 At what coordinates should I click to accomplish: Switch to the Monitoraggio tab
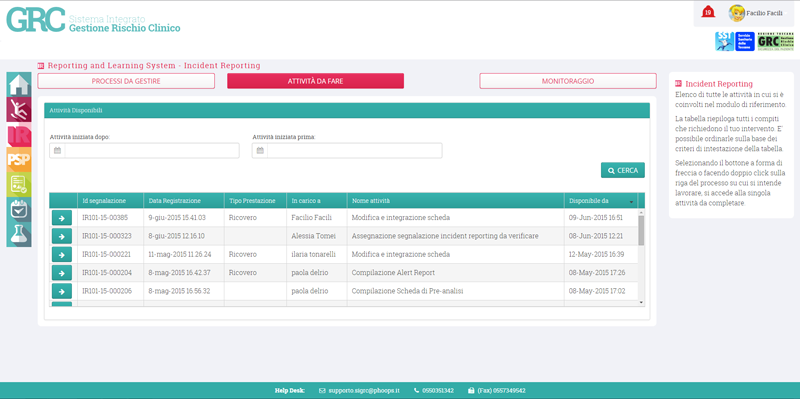(568, 81)
